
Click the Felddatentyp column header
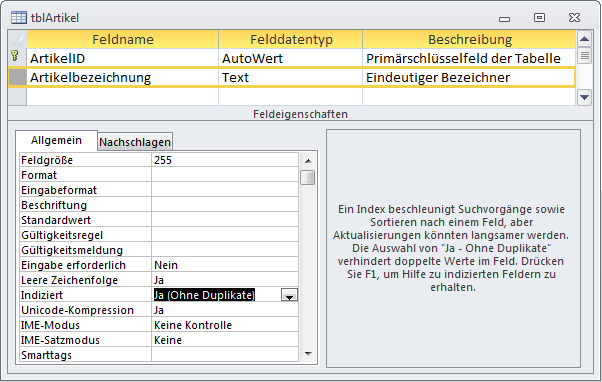coord(291,40)
